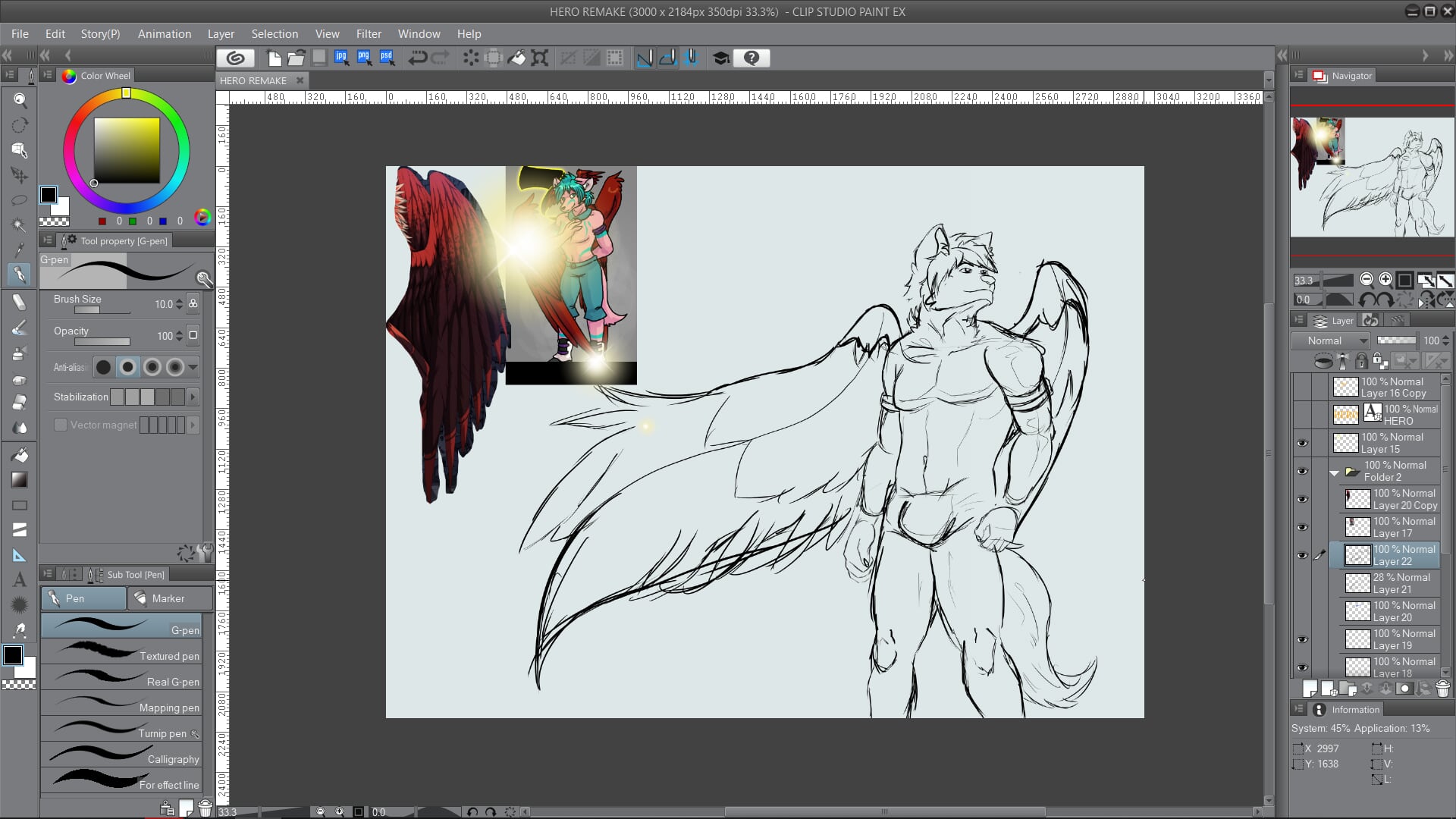Select the Text tool
Image resolution: width=1456 pixels, height=819 pixels.
coord(20,580)
